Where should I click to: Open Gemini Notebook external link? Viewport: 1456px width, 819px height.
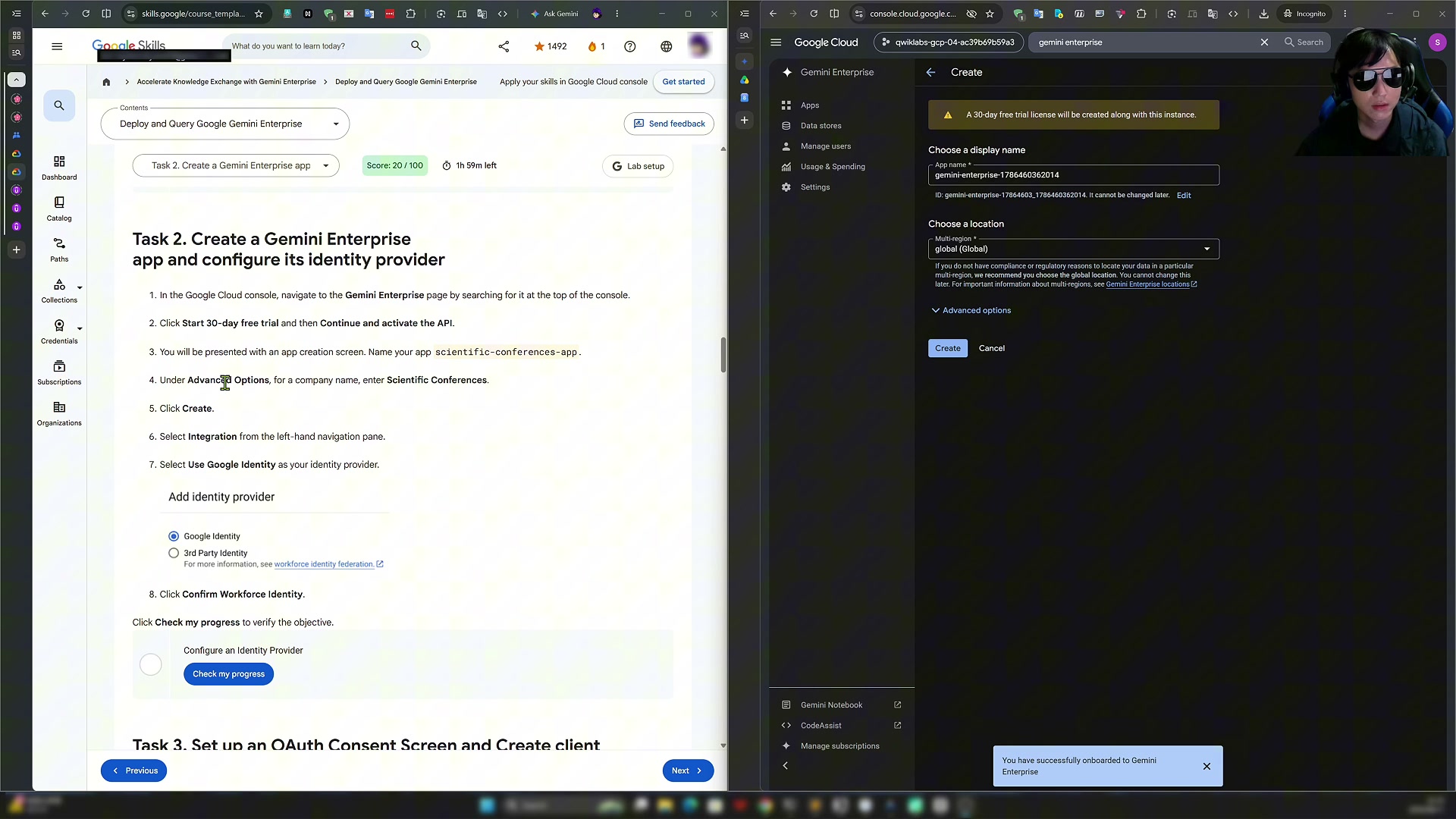(842, 705)
